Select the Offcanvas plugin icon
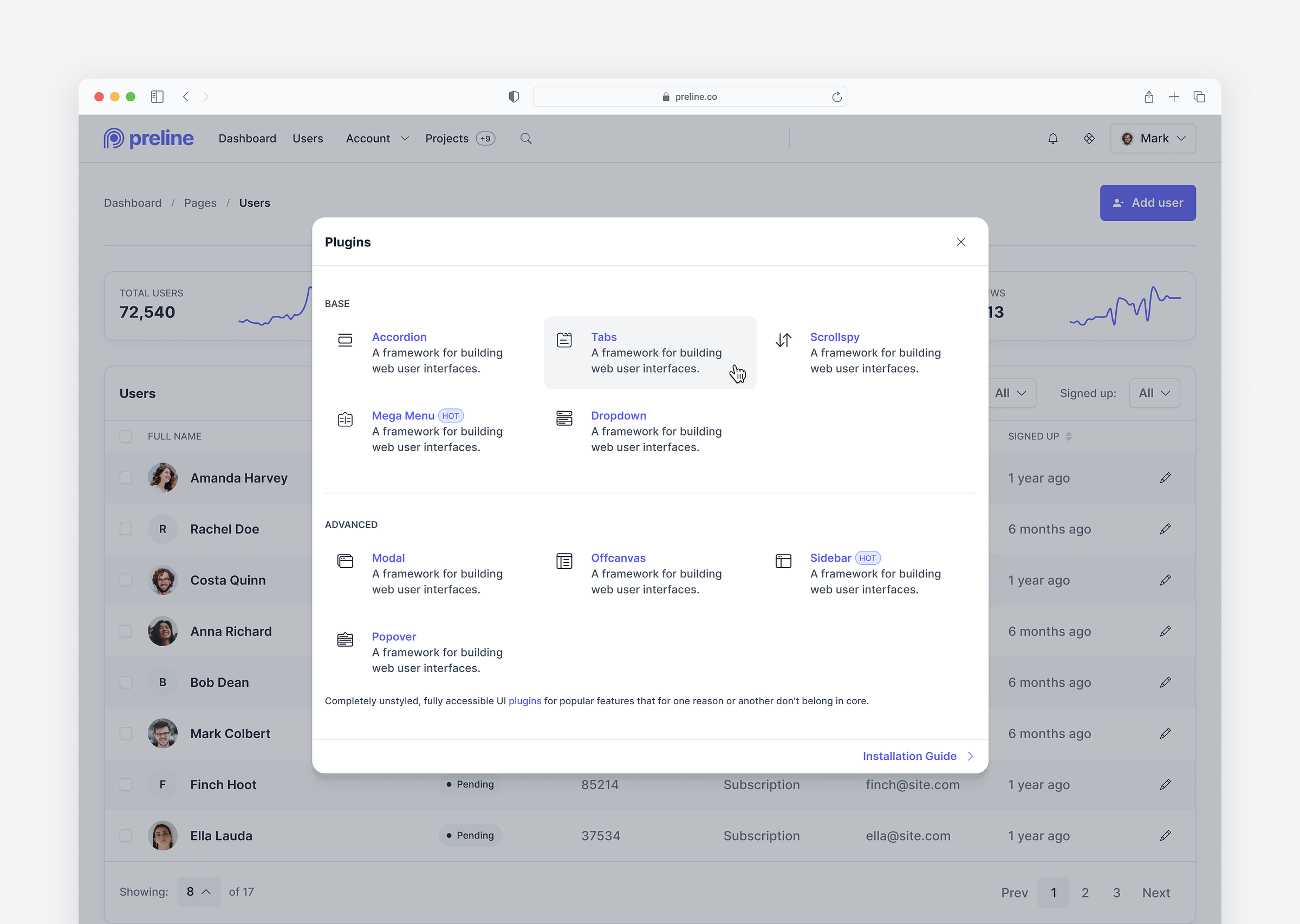The width and height of the screenshot is (1300, 924). click(x=564, y=561)
